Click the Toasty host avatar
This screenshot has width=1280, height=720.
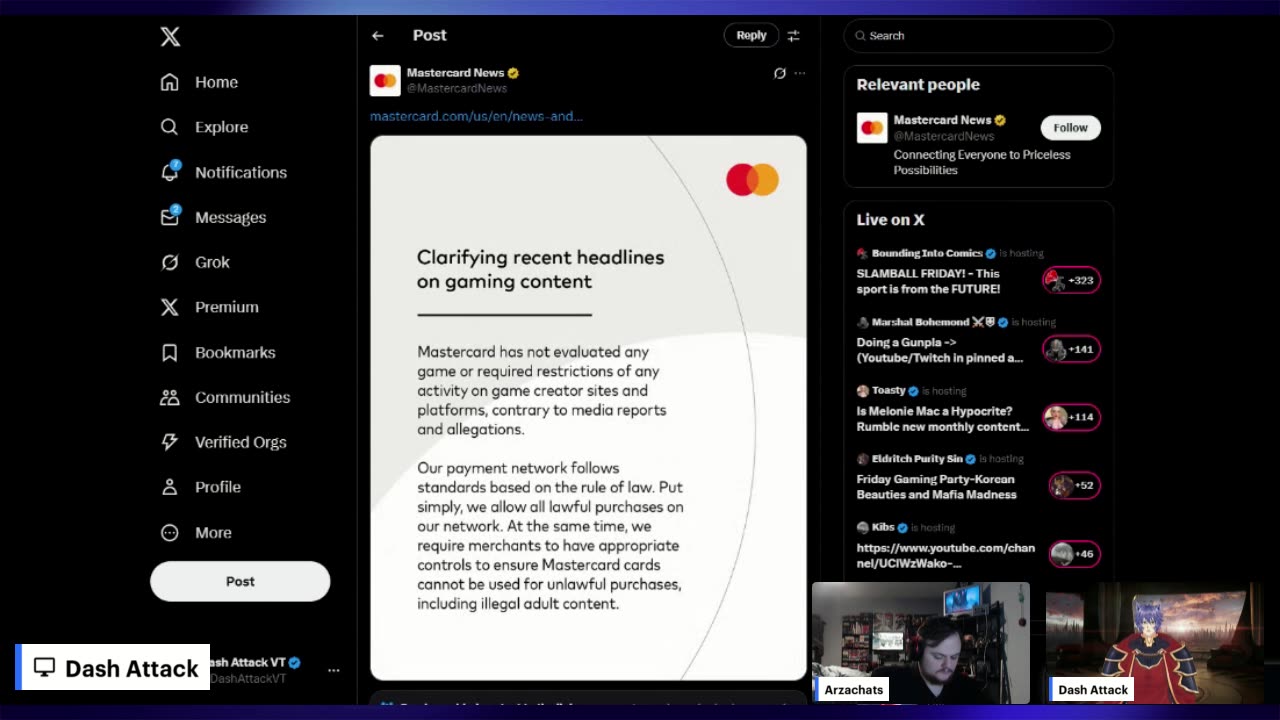point(862,390)
